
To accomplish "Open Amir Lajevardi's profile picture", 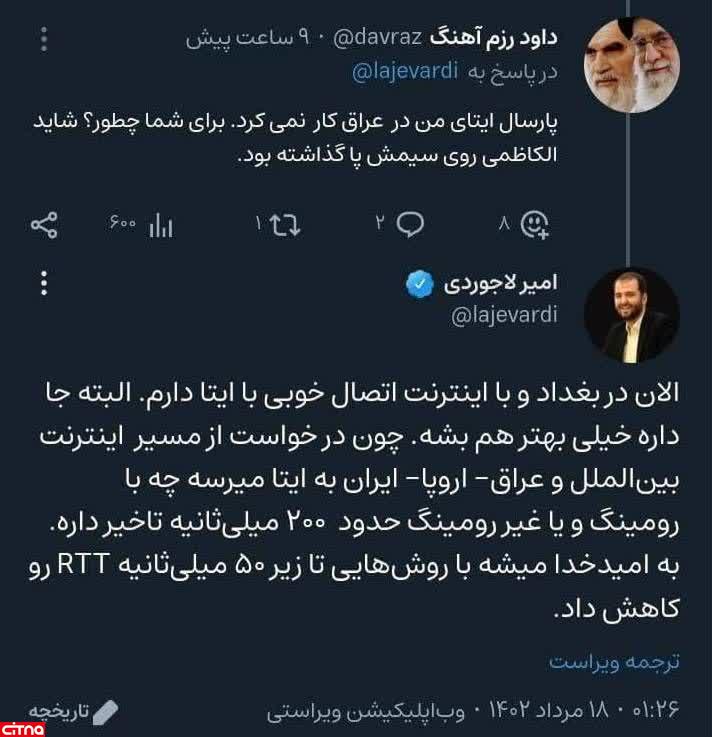I will click(632, 314).
